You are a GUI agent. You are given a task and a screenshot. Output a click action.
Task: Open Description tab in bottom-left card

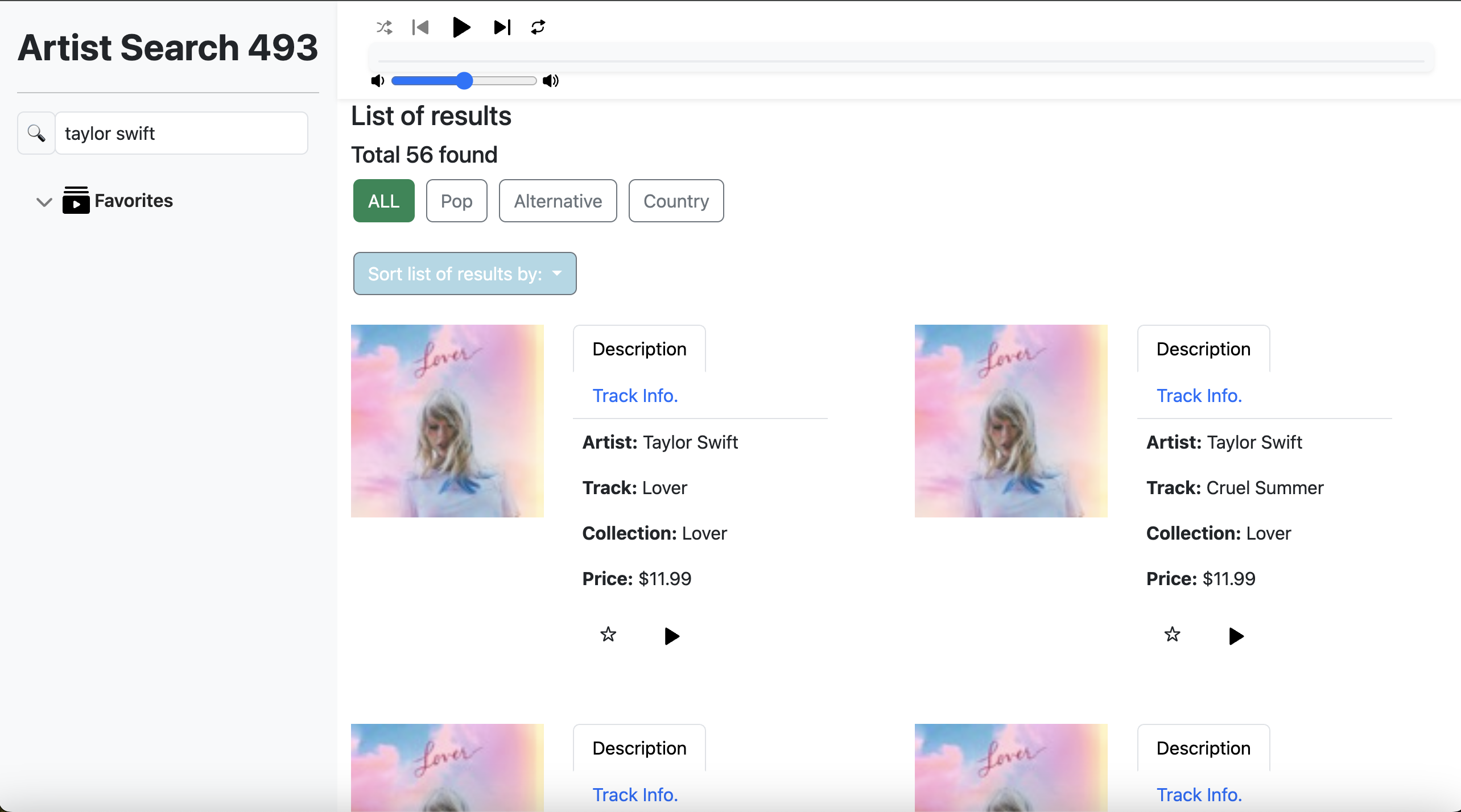pos(639,748)
